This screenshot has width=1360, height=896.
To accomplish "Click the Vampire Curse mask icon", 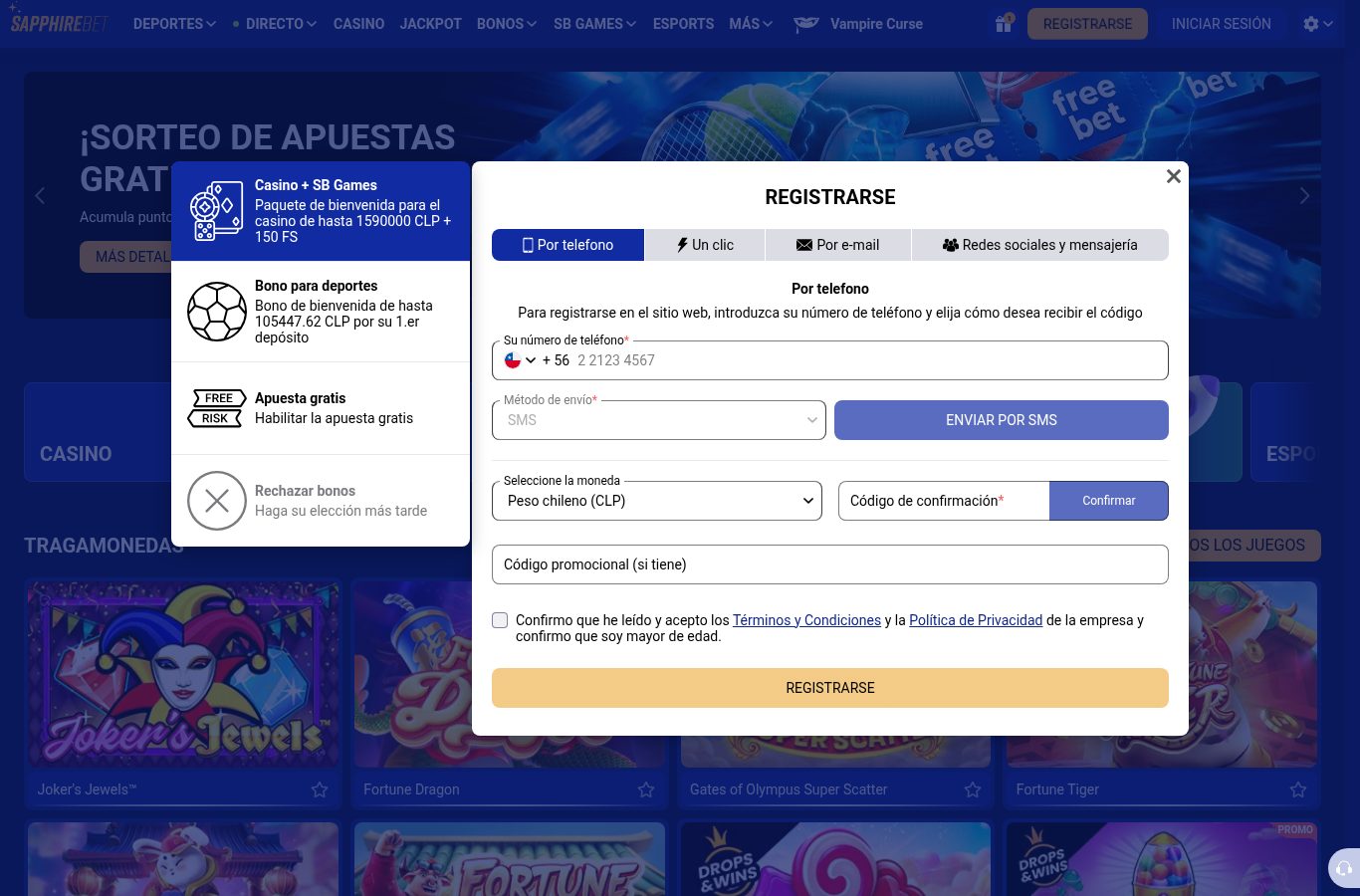I will 806,24.
